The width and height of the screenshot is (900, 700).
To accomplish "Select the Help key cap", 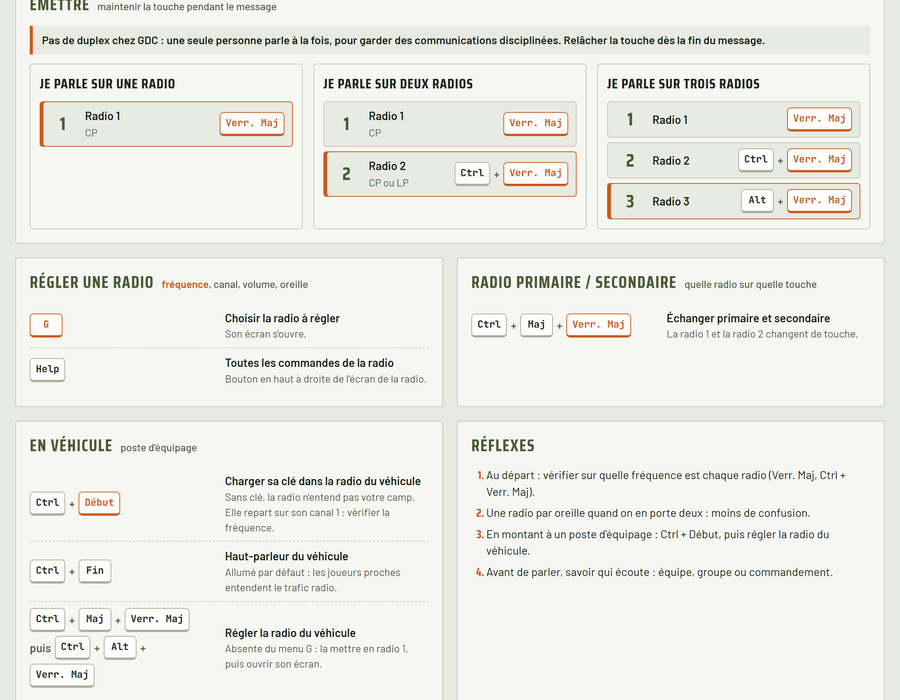I will pyautogui.click(x=47, y=369).
